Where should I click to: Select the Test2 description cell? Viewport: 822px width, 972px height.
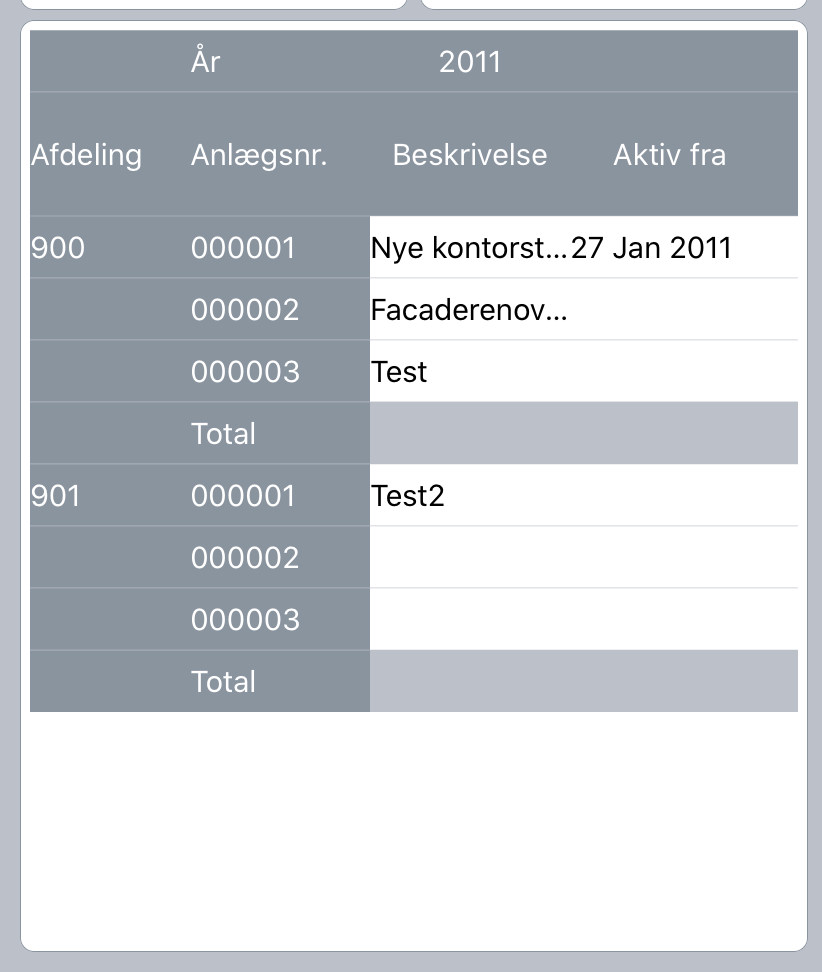(408, 496)
